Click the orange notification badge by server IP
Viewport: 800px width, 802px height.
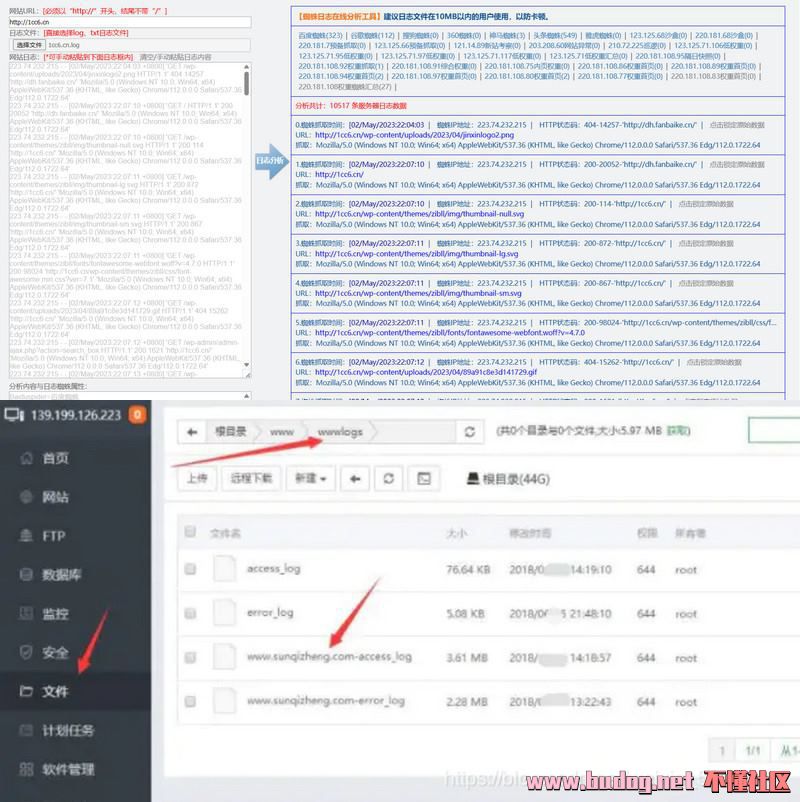(x=137, y=414)
